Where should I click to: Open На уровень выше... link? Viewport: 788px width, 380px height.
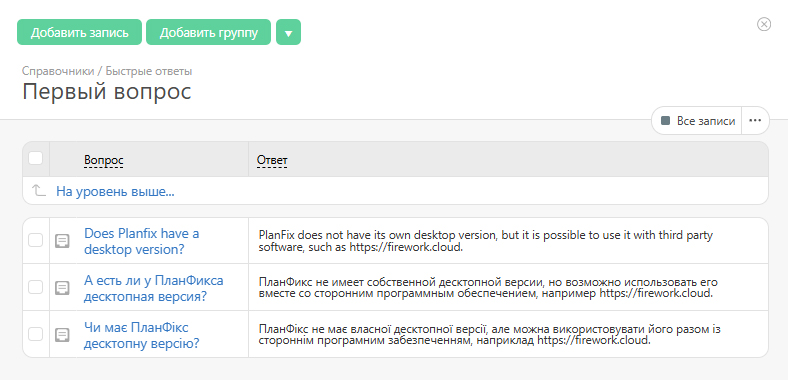[x=115, y=192]
